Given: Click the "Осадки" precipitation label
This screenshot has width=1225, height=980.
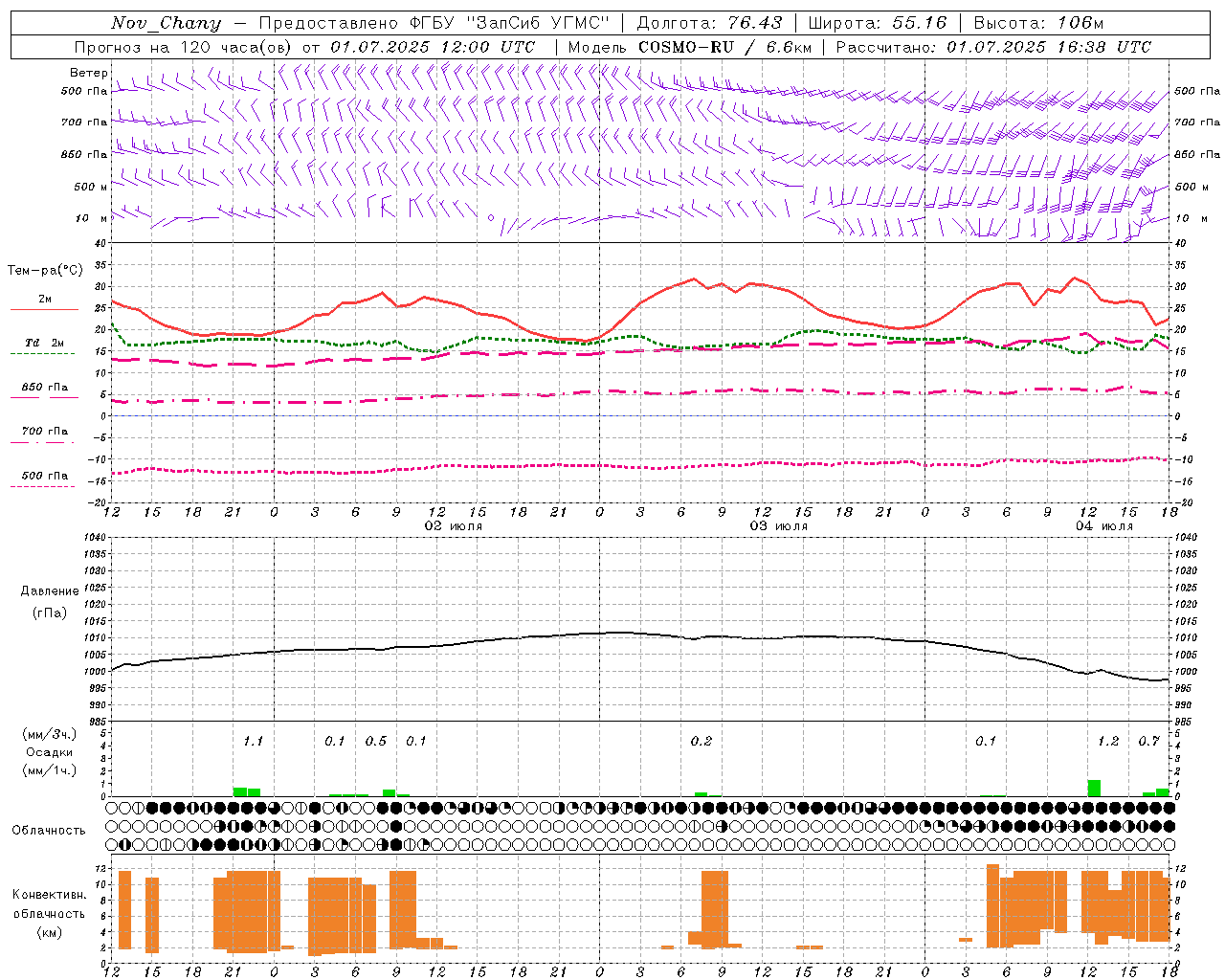Looking at the screenshot, I should (x=49, y=752).
